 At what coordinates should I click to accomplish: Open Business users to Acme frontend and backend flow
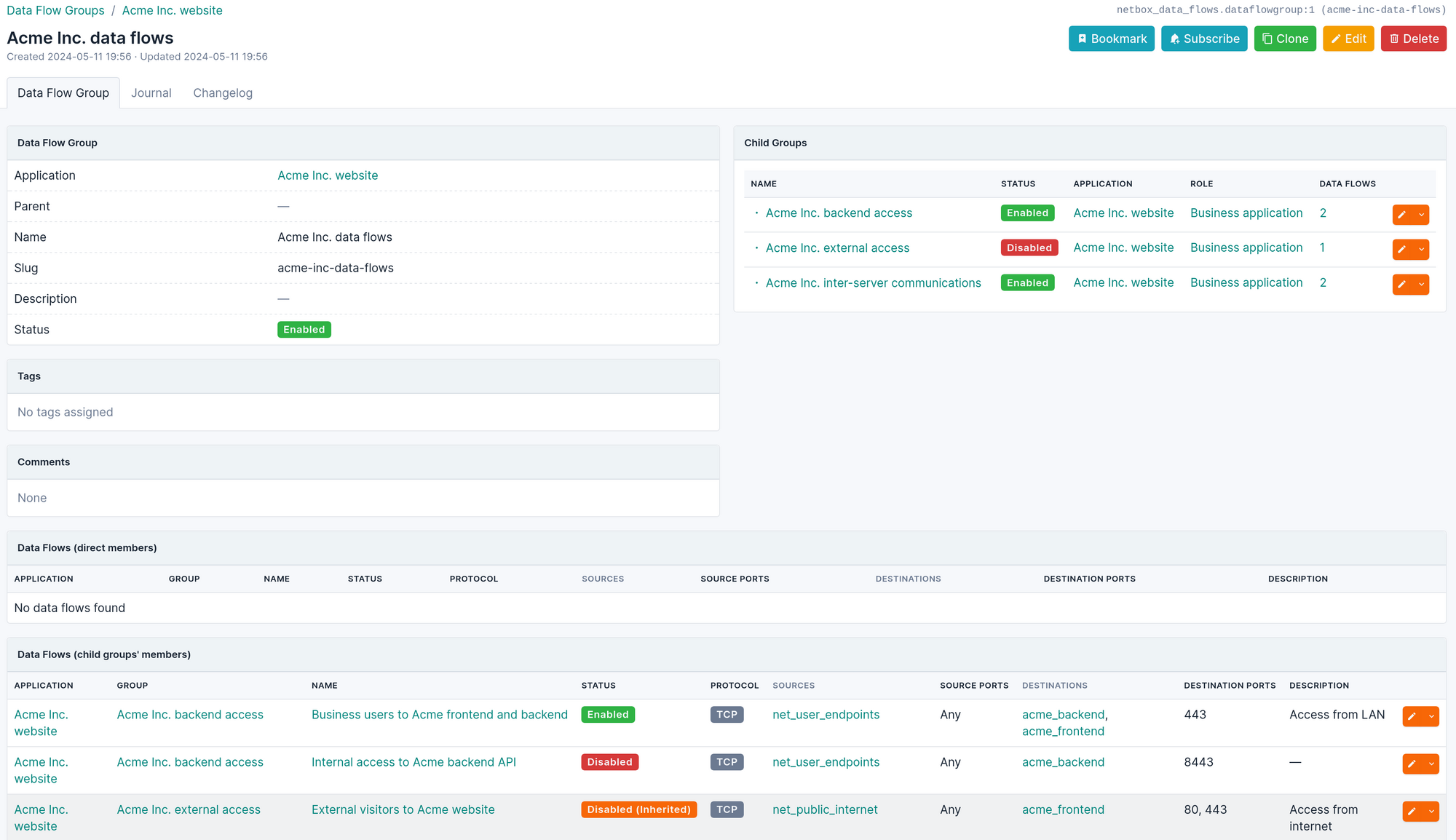[440, 715]
